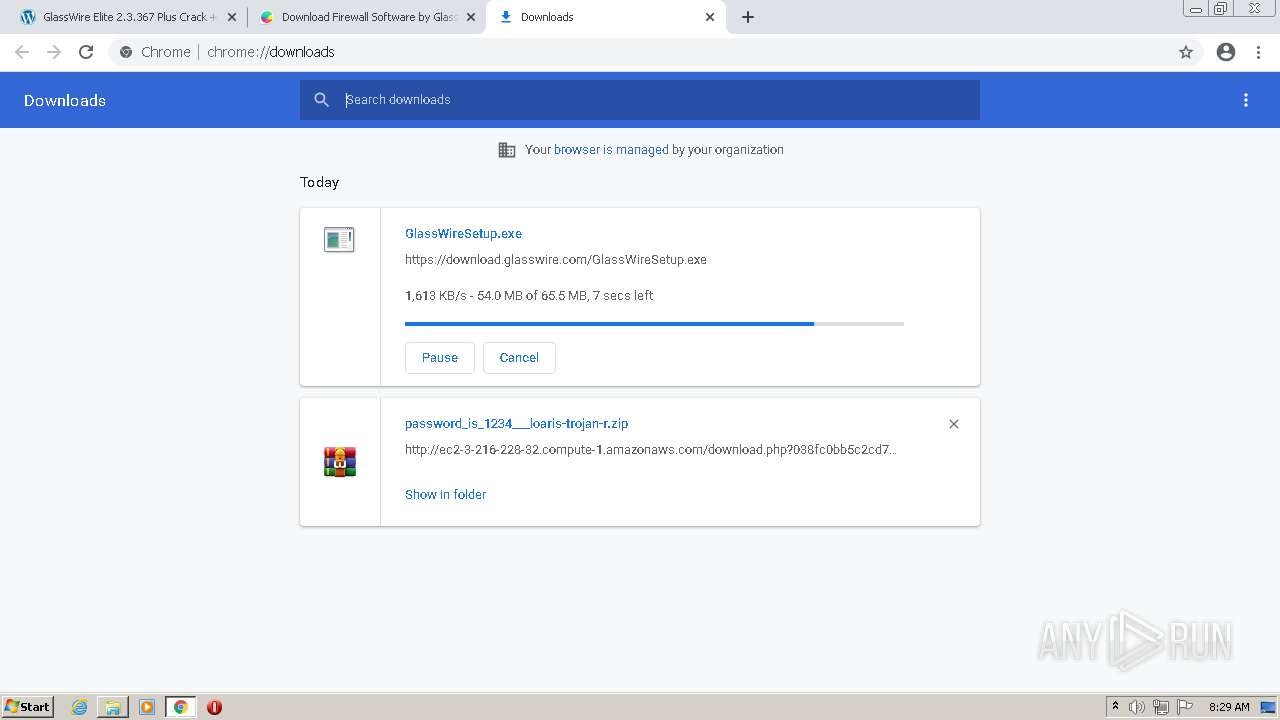Open a new browser tab
Viewport: 1280px width, 720px height.
pyautogui.click(x=748, y=17)
